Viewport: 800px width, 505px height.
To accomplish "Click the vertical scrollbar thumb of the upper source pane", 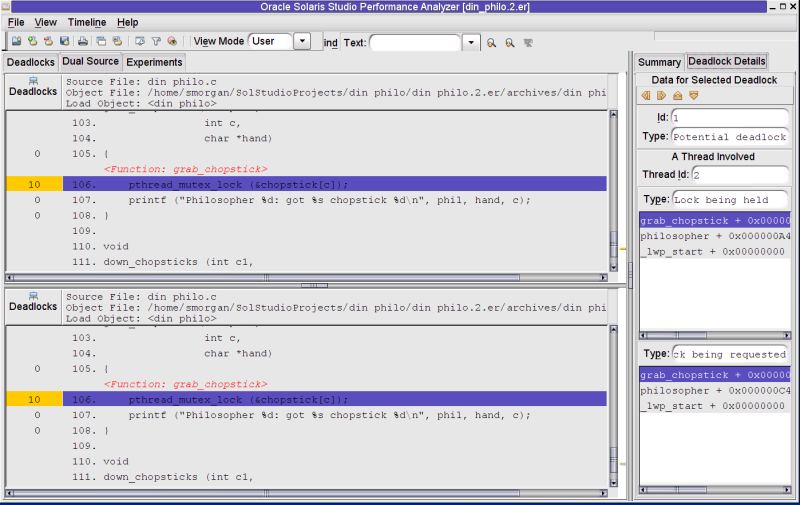I will 614,244.
